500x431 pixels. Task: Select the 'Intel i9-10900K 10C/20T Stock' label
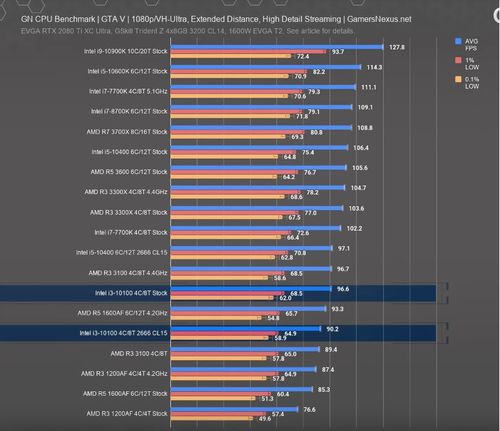(x=125, y=51)
